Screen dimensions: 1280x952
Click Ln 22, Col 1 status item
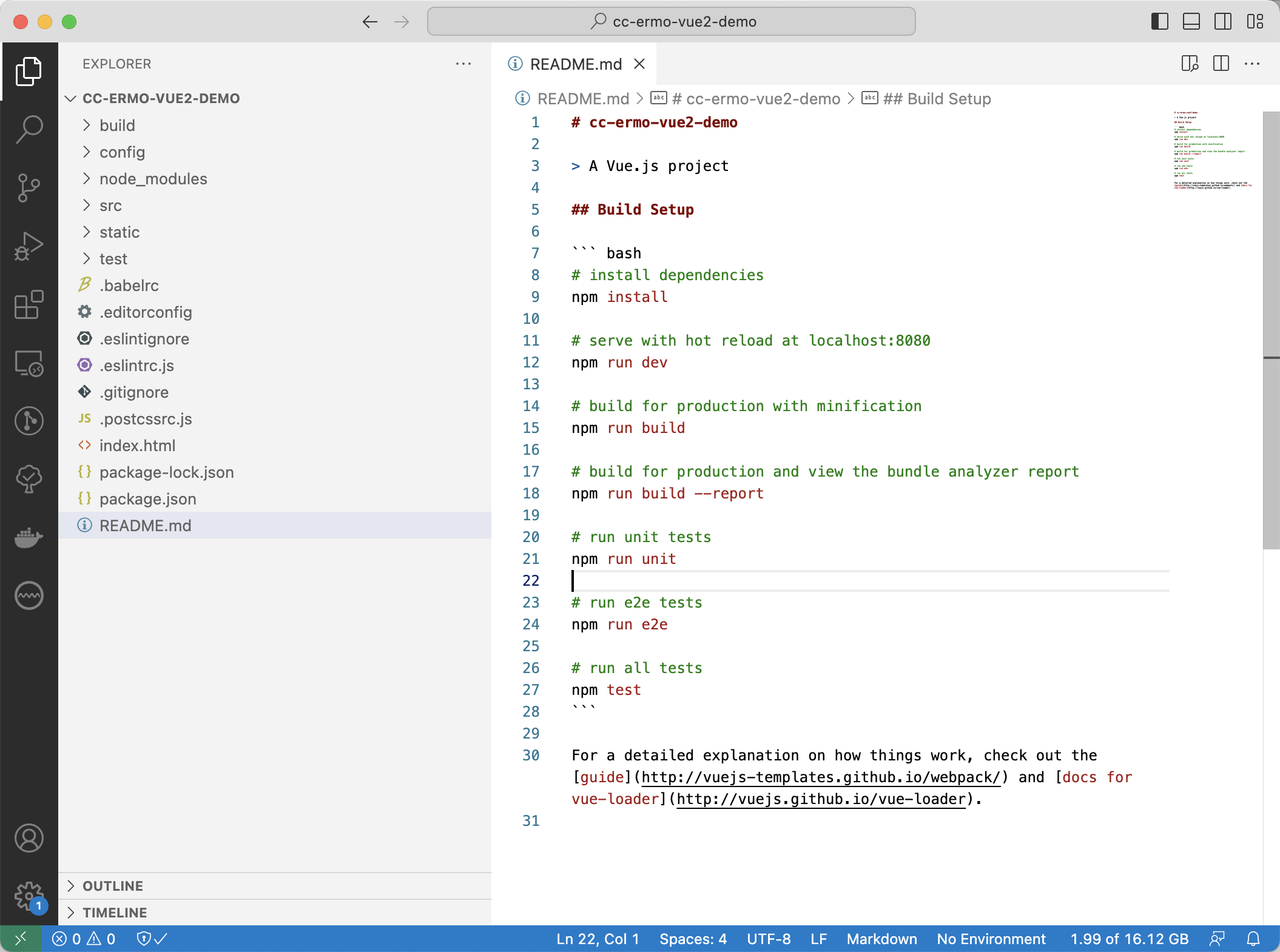(x=598, y=939)
